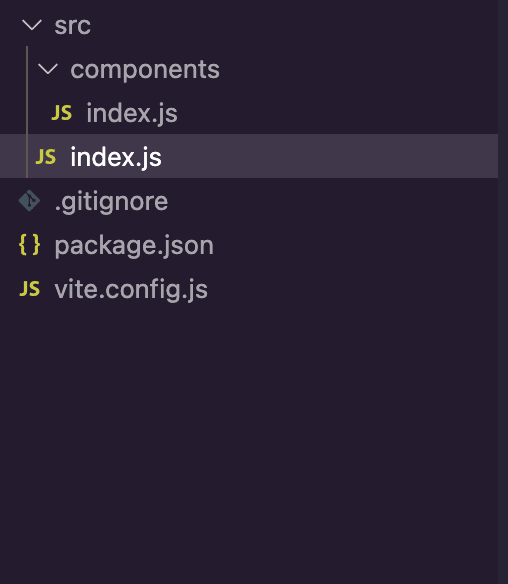This screenshot has height=584, width=508.
Task: Click blank row space right of components
Action: [359, 70]
